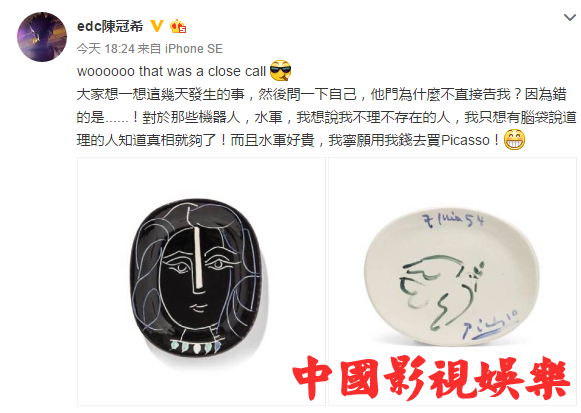Open the edc陳冠希 profile avatar
Screen dimensions: 581x413
42,37
